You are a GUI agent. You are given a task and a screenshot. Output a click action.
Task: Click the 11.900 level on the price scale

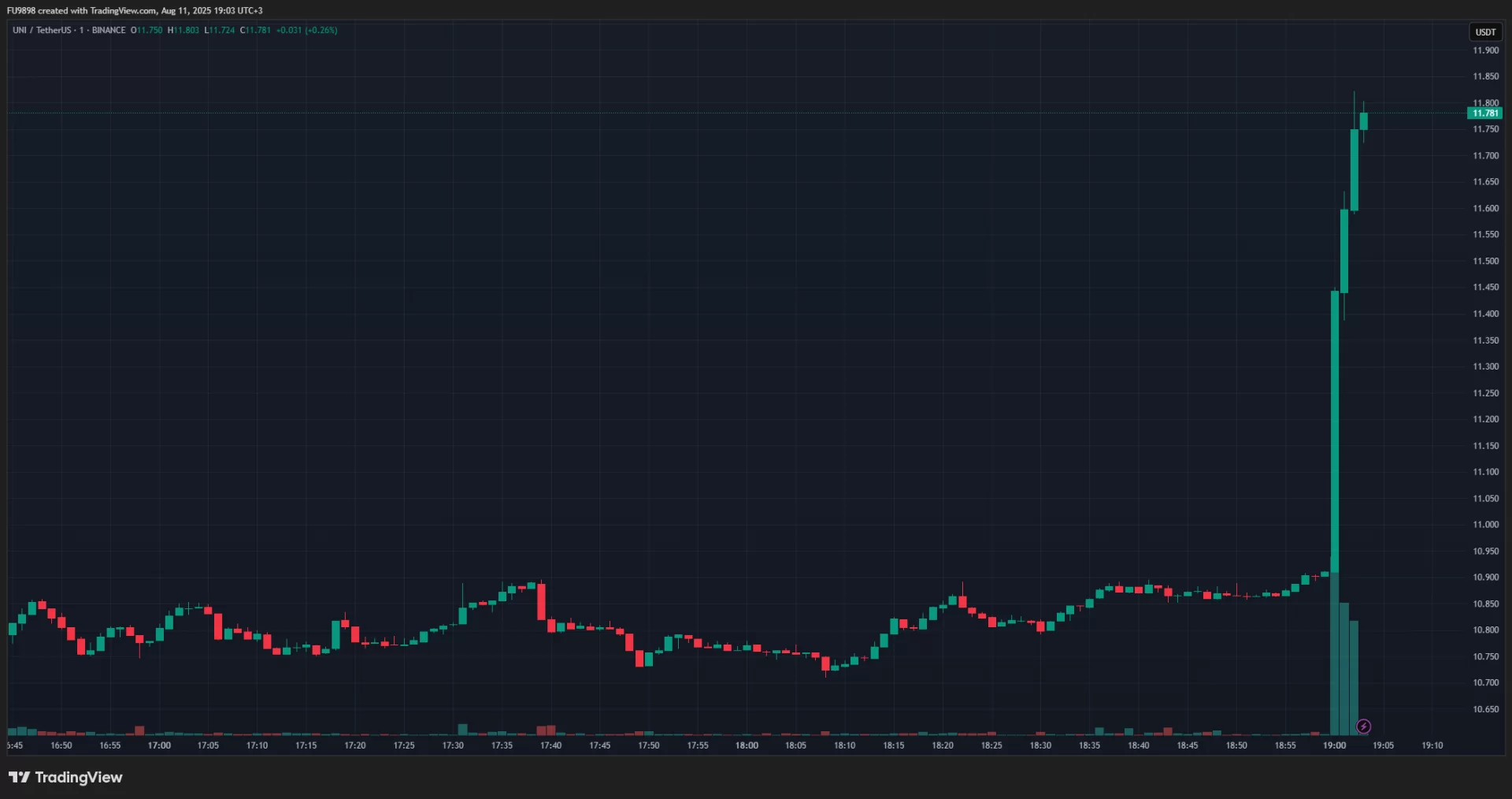pos(1485,50)
